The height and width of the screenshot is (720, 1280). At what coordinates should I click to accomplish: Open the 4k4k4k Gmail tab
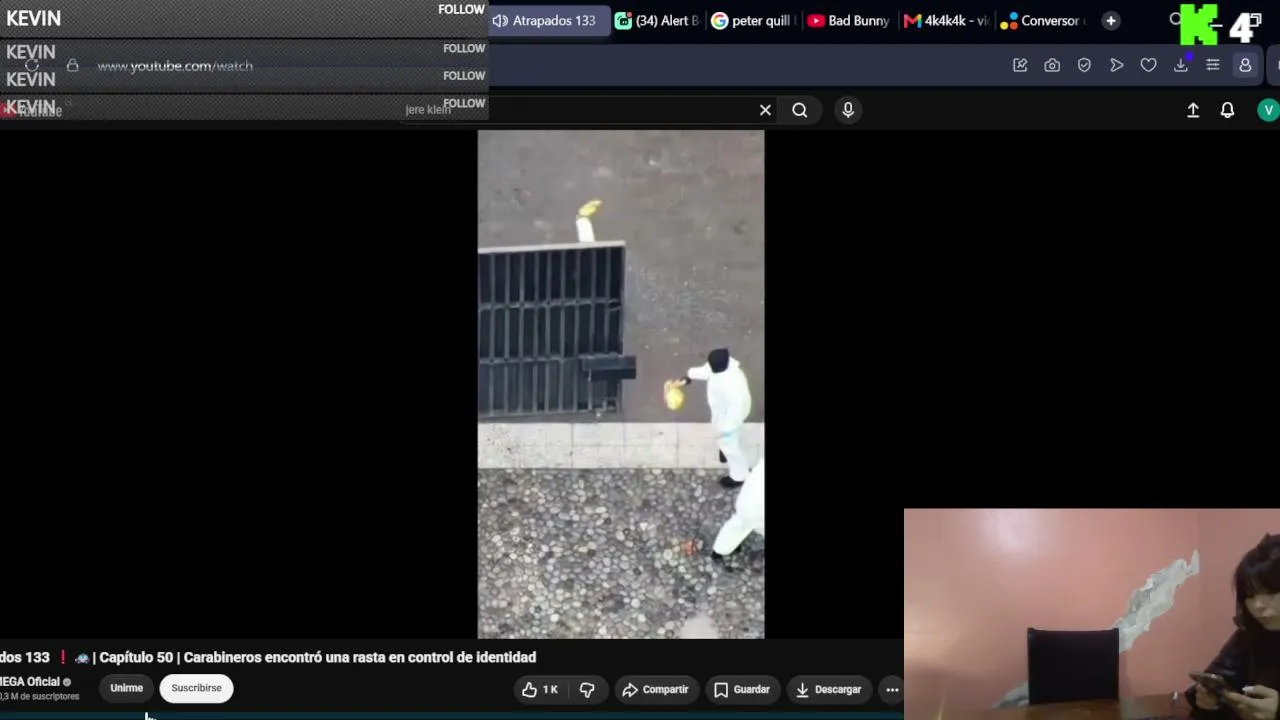click(945, 21)
